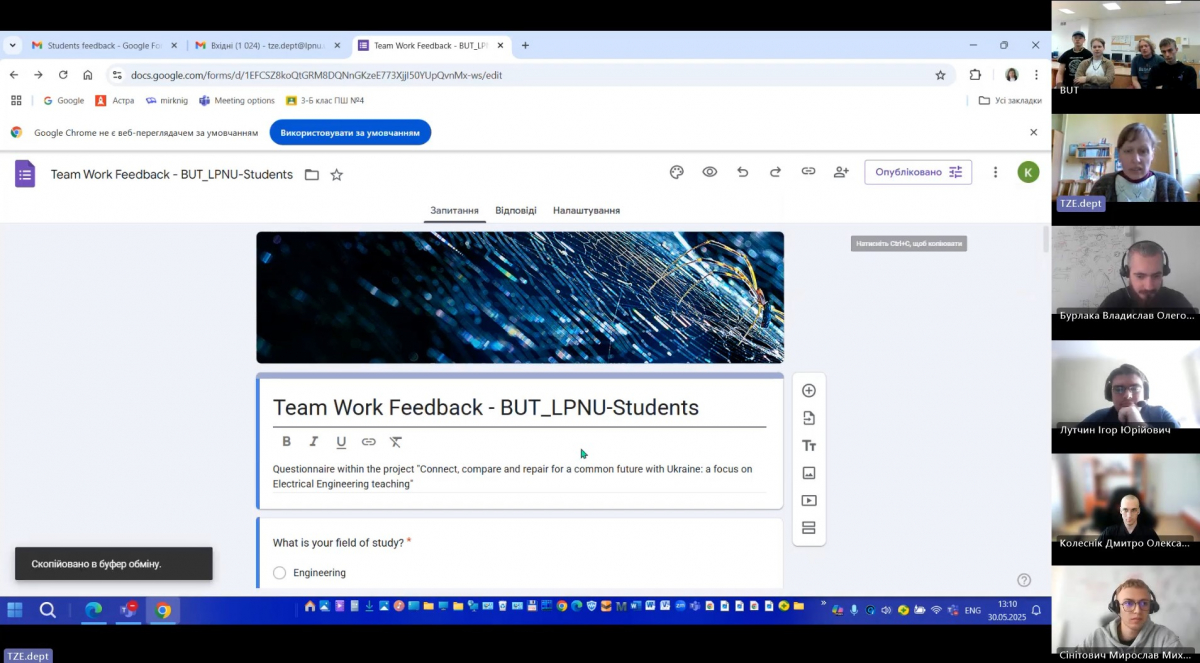Expand the Chrome tab search chevron
Image resolution: width=1200 pixels, height=663 pixels.
point(13,45)
